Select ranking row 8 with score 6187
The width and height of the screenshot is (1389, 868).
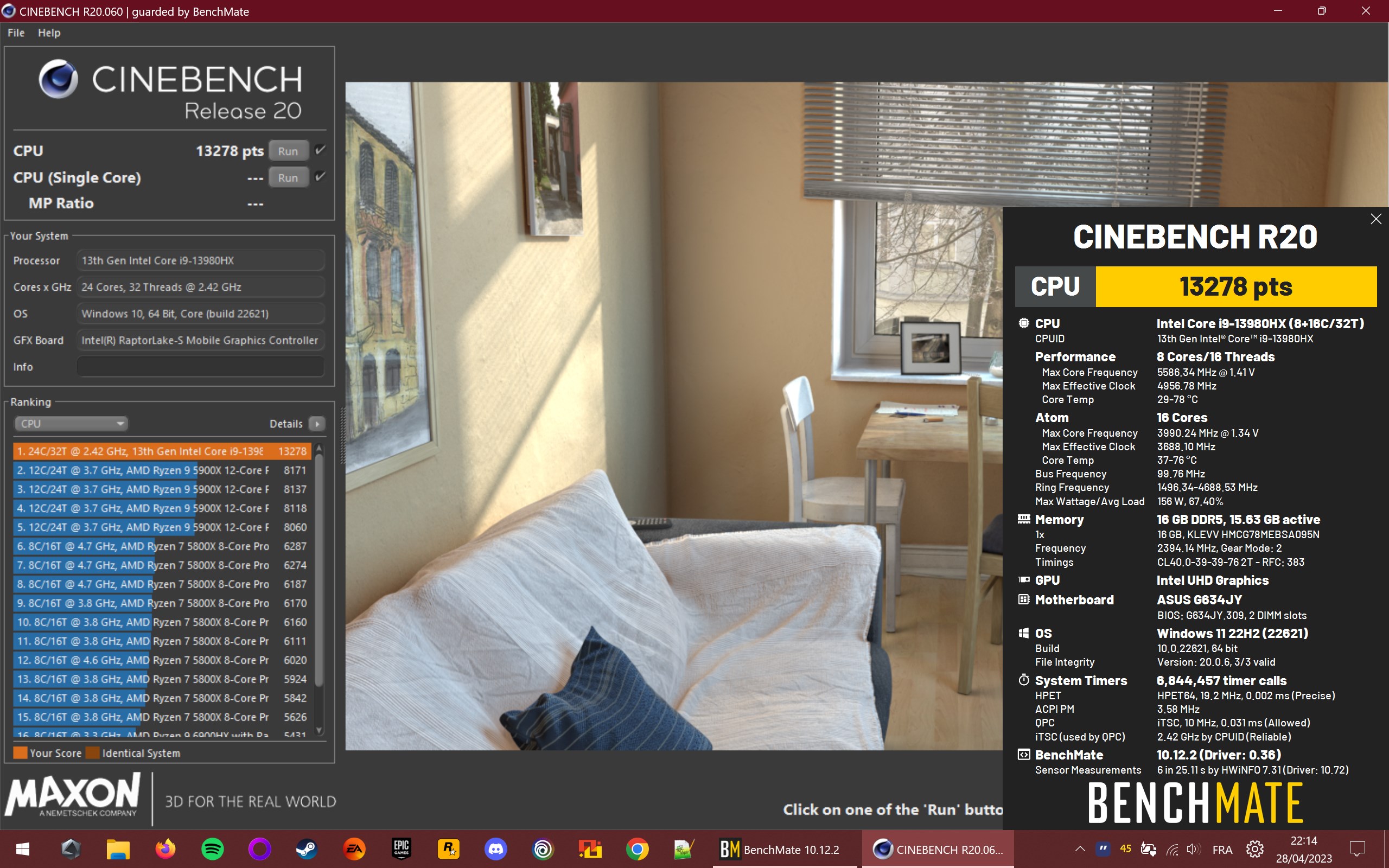point(162,584)
